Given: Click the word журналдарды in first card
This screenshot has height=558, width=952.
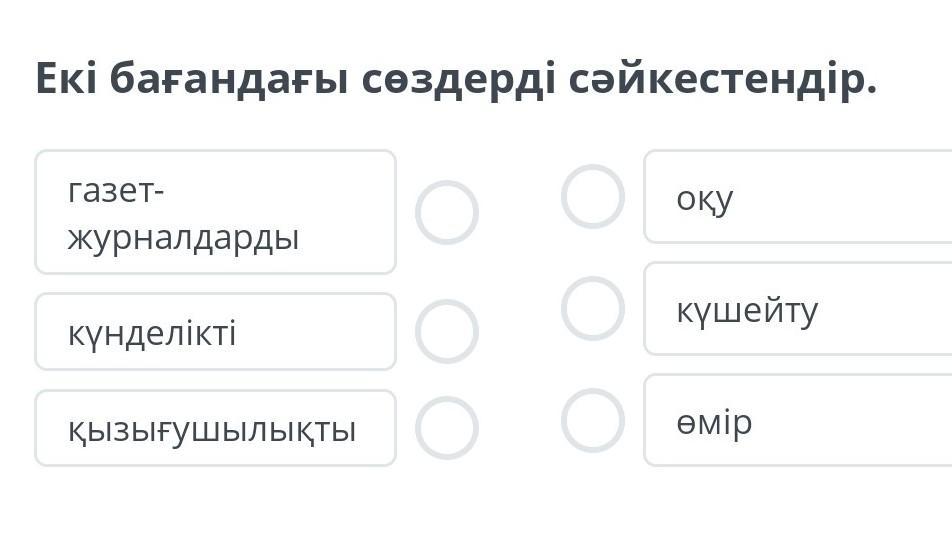Looking at the screenshot, I should (183, 238).
